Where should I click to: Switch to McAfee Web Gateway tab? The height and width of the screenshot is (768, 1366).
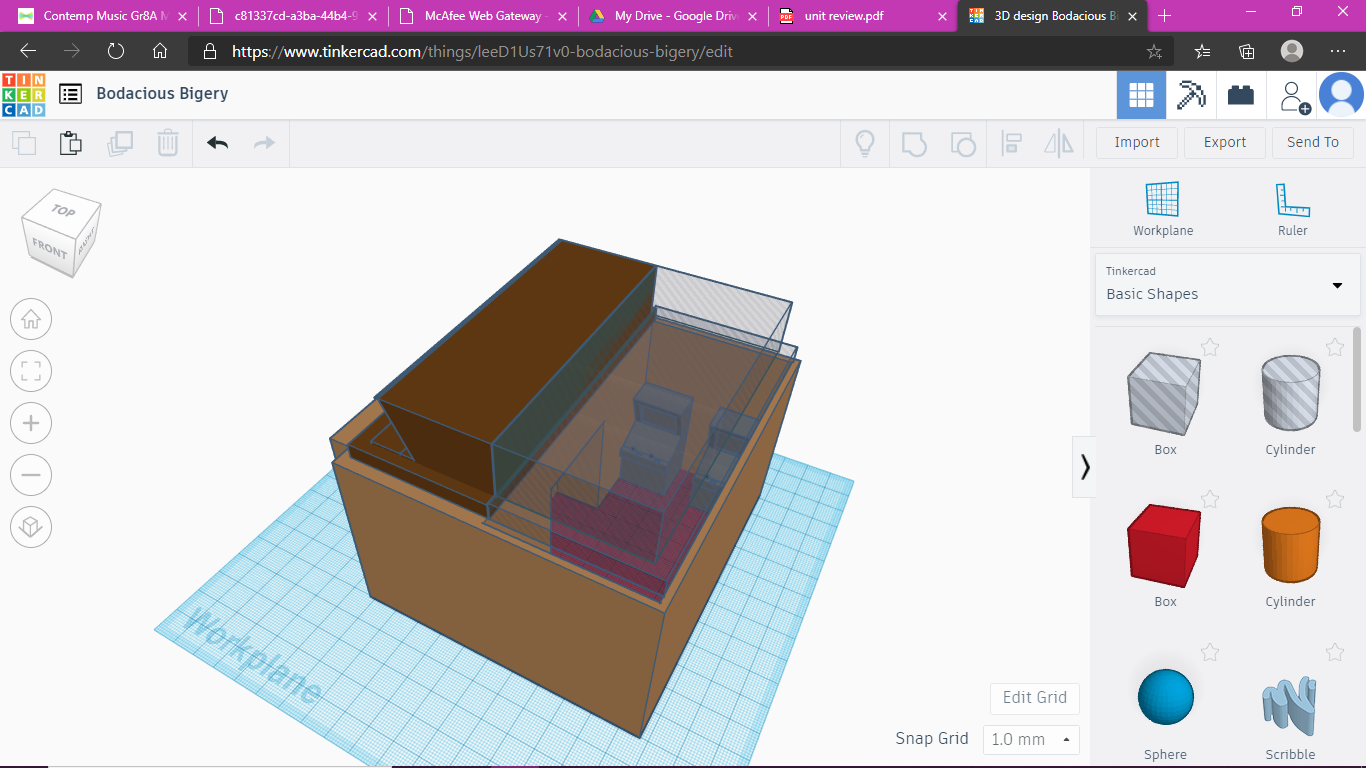click(483, 16)
